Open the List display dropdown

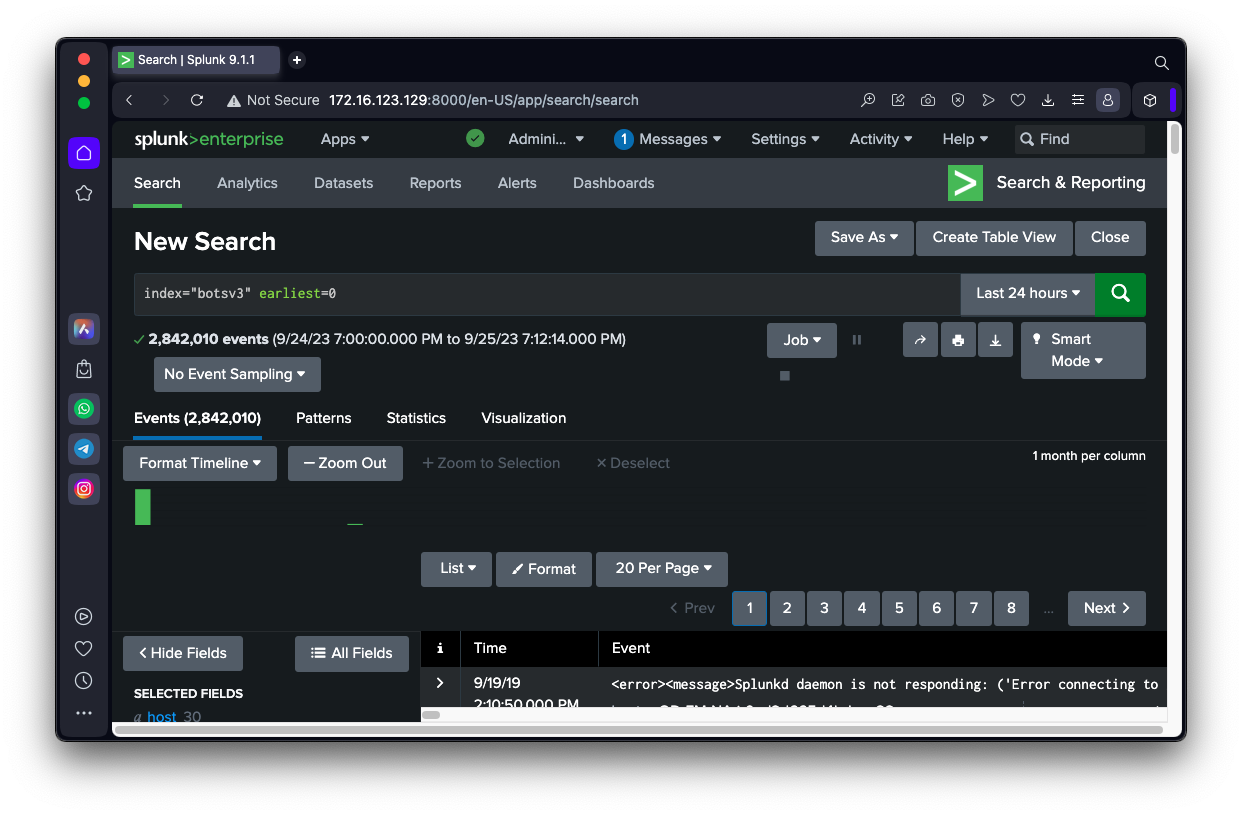[x=456, y=568]
